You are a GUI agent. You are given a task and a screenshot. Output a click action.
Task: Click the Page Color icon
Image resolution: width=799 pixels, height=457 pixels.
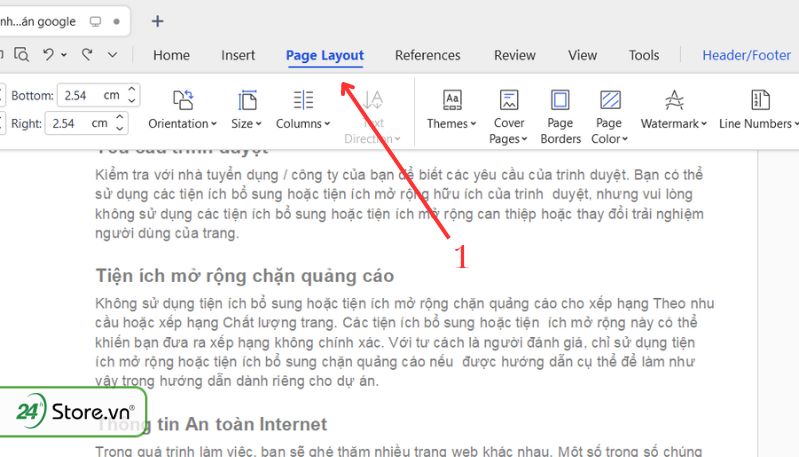pos(610,100)
